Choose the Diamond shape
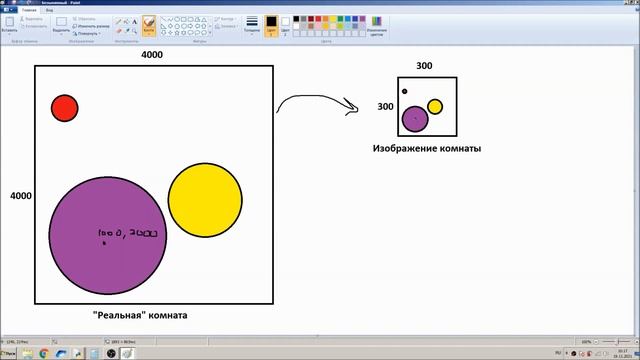640x360 pixels. (x=170, y=26)
